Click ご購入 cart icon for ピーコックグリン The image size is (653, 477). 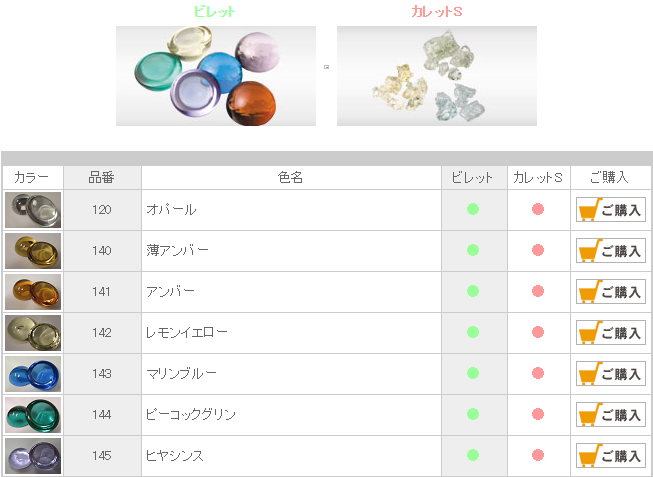pyautogui.click(x=611, y=415)
